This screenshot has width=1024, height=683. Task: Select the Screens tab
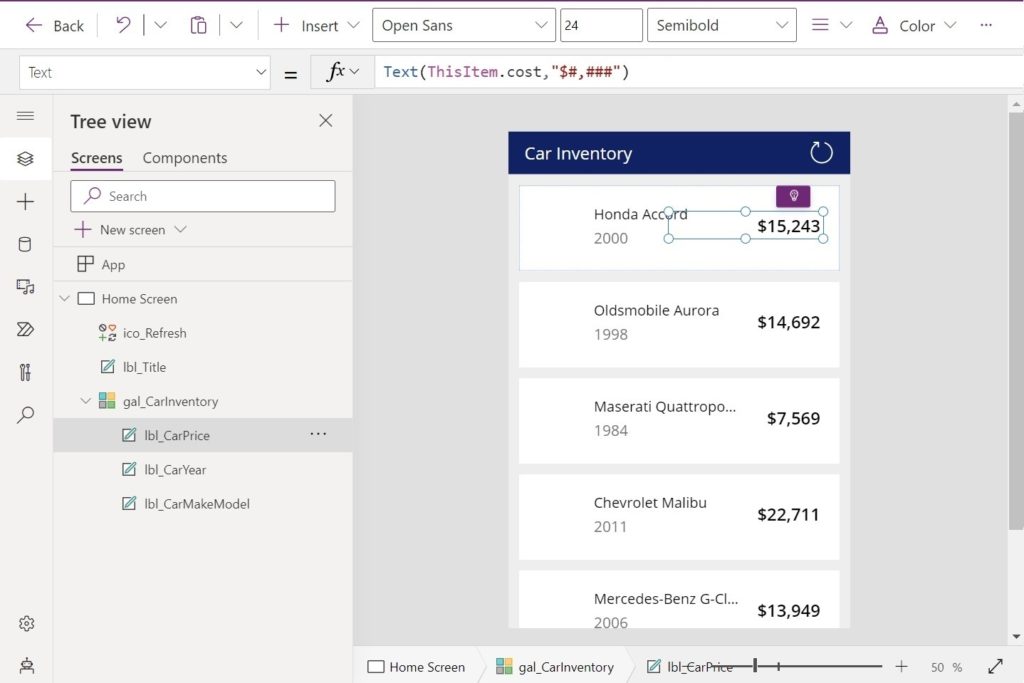pos(96,158)
